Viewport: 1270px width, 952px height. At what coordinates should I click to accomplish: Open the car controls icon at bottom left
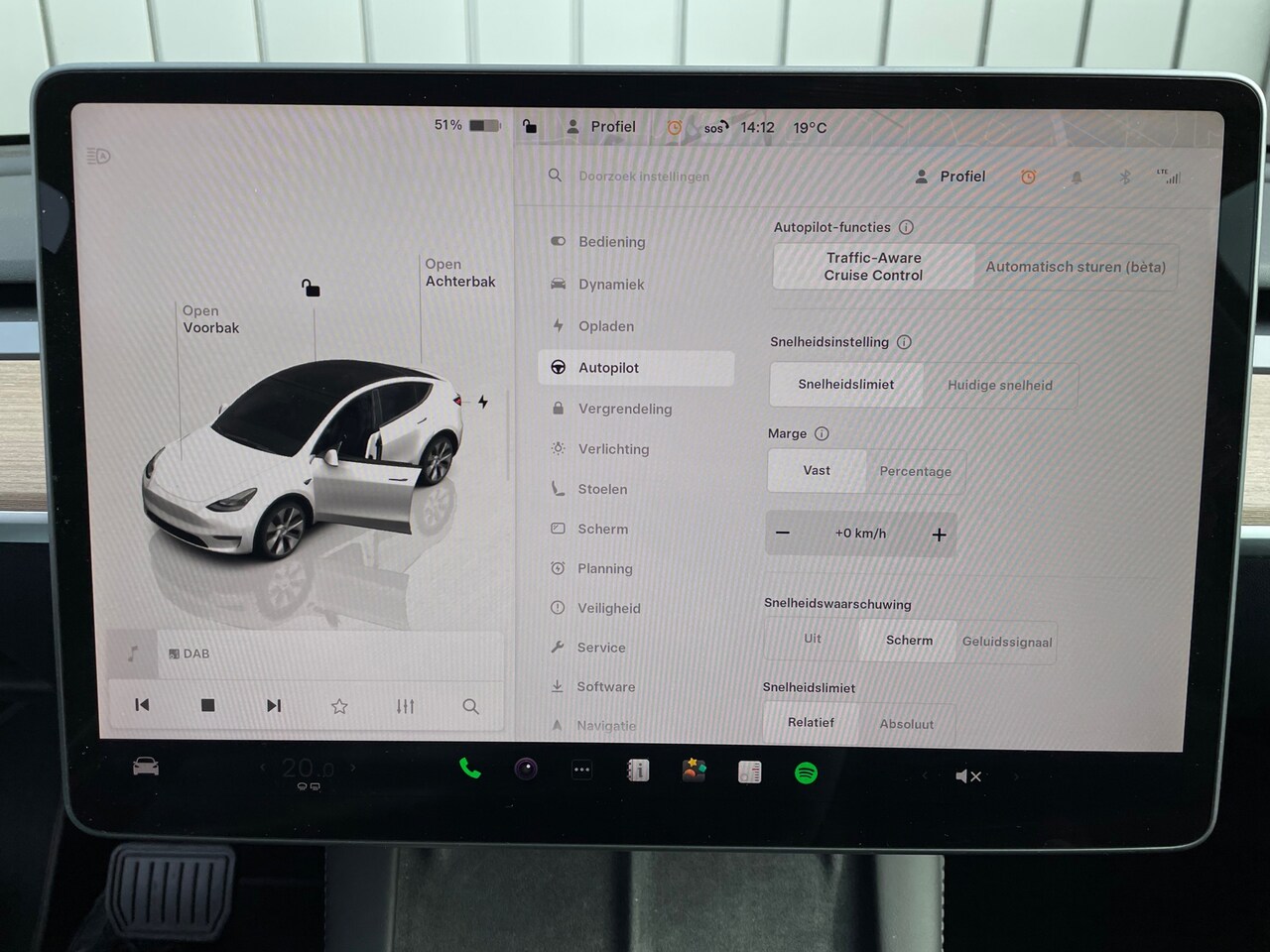(x=146, y=767)
